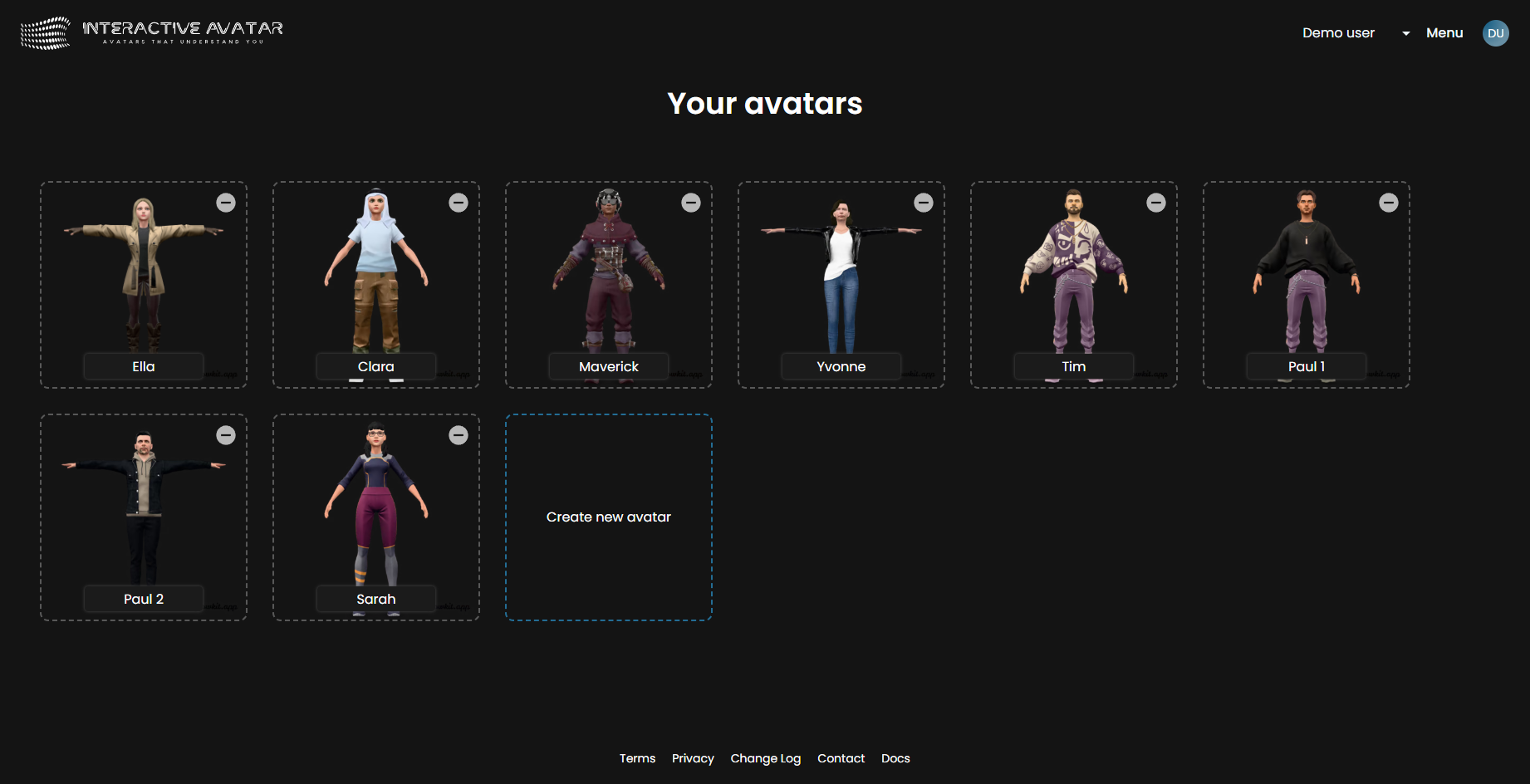Image resolution: width=1530 pixels, height=784 pixels.
Task: Click the minus icon on Sarah's avatar card
Action: click(x=459, y=434)
